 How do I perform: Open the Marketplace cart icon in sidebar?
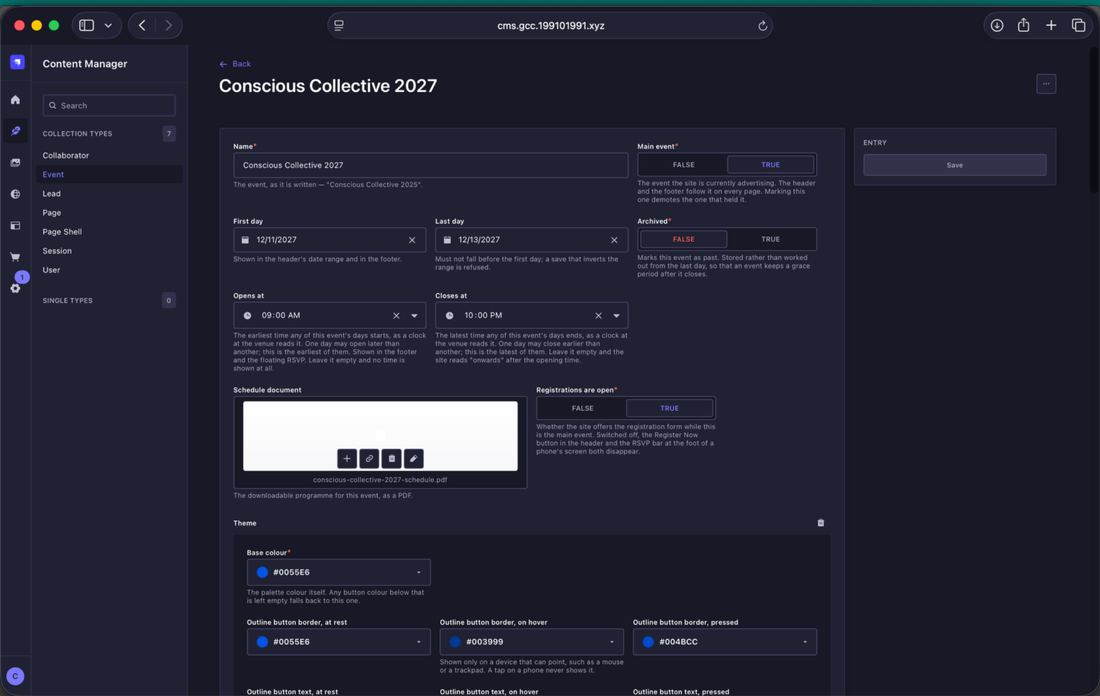coord(15,257)
